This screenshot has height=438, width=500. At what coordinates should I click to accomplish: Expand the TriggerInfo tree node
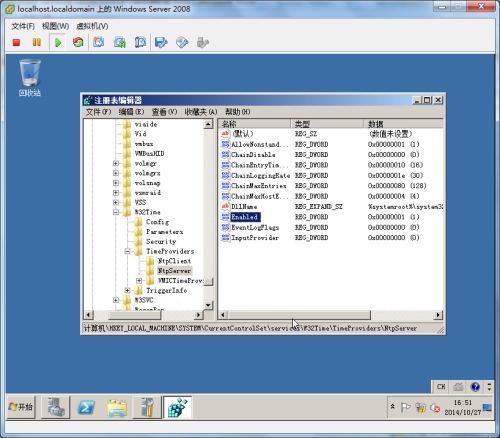tap(127, 290)
